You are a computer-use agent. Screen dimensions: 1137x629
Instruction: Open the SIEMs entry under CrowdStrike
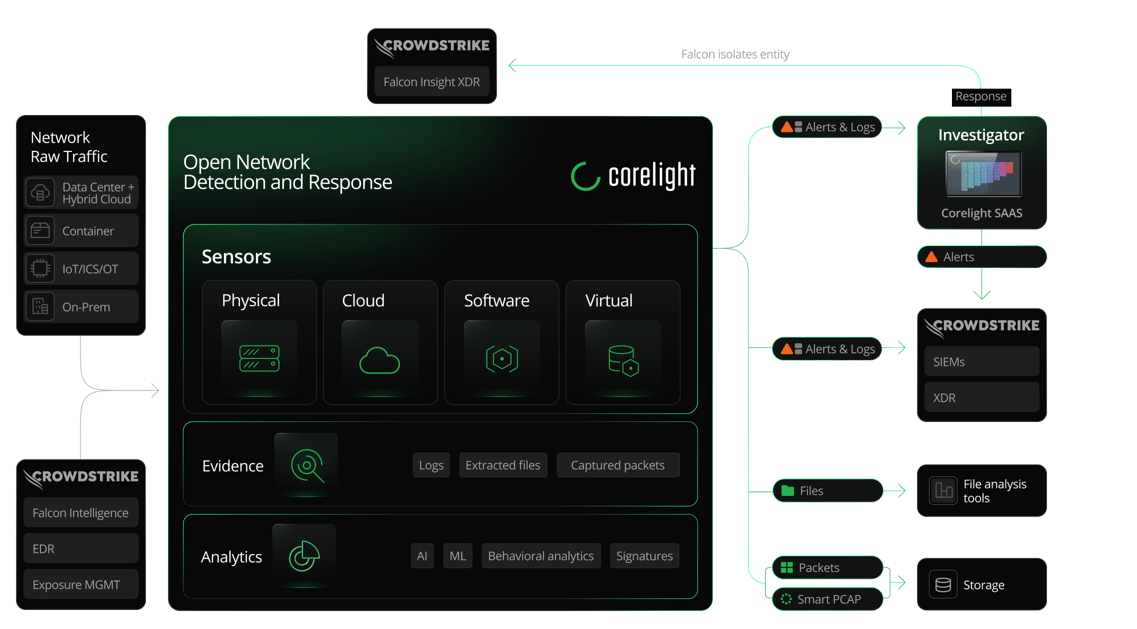coord(981,360)
